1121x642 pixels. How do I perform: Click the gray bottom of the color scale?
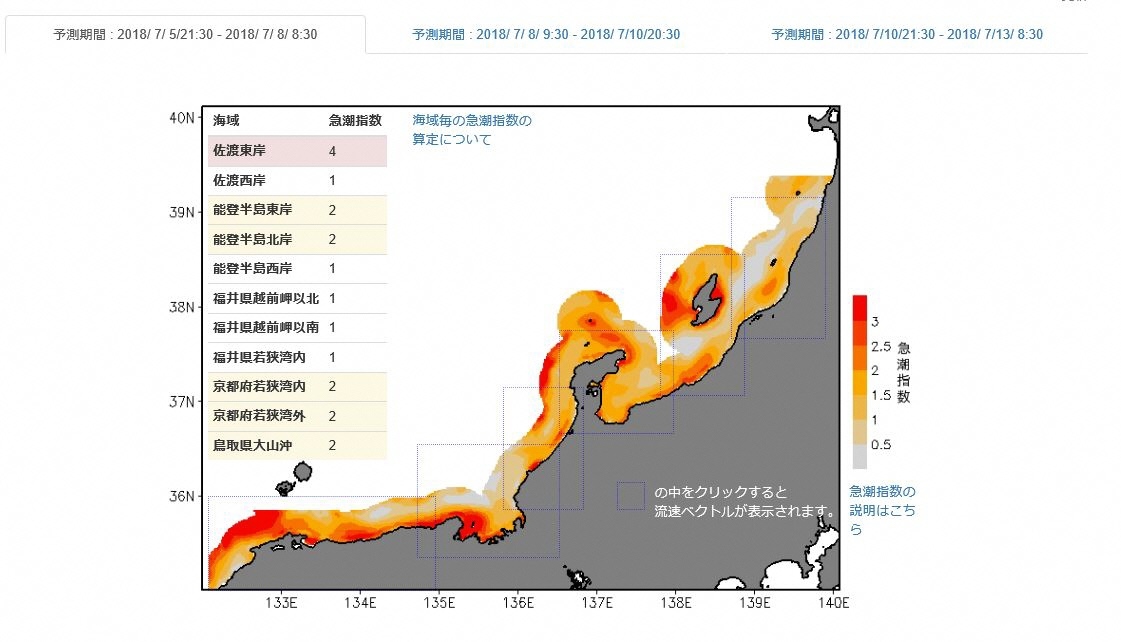click(x=859, y=456)
